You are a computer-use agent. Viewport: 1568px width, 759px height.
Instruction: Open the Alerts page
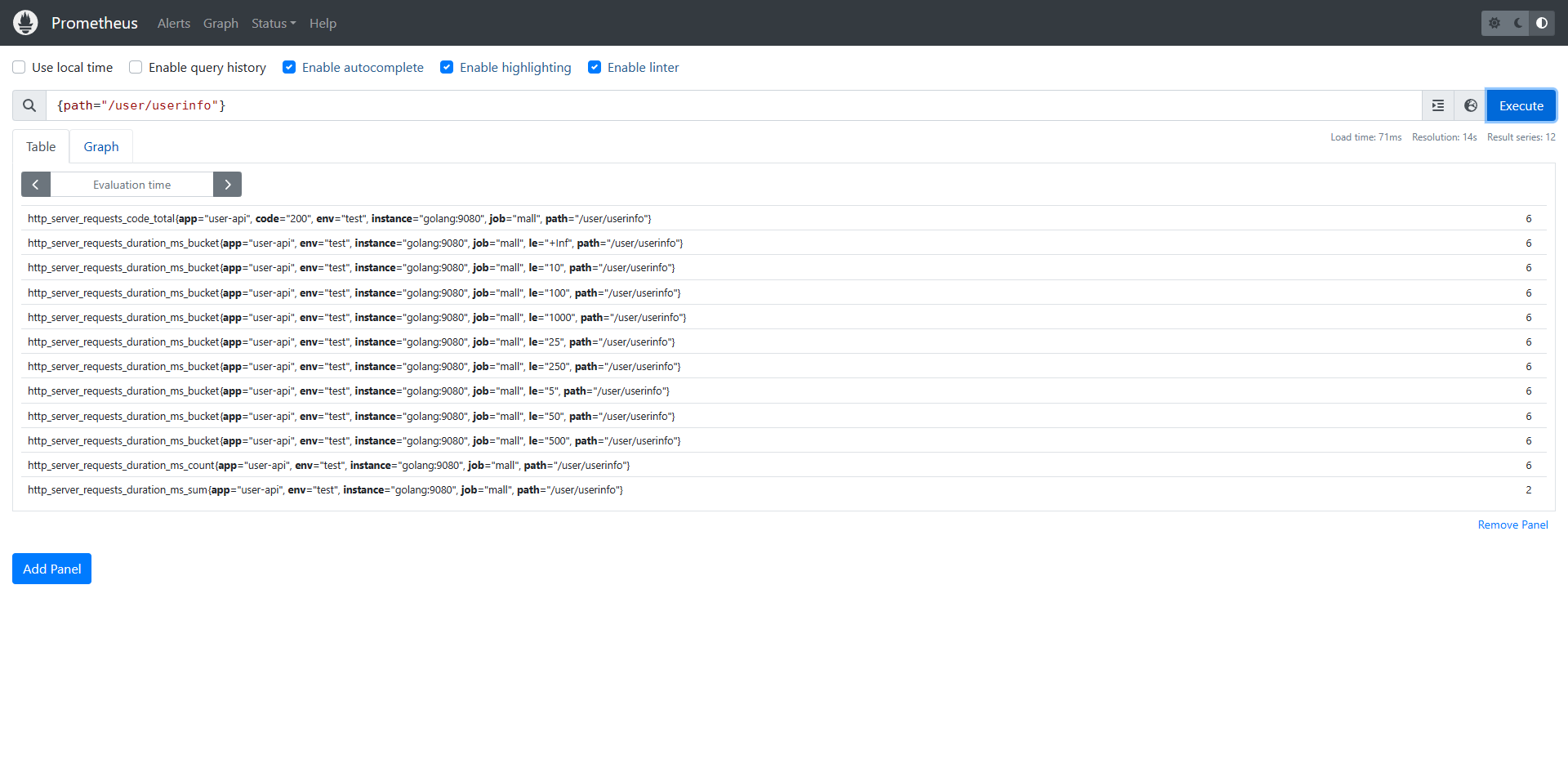(174, 24)
